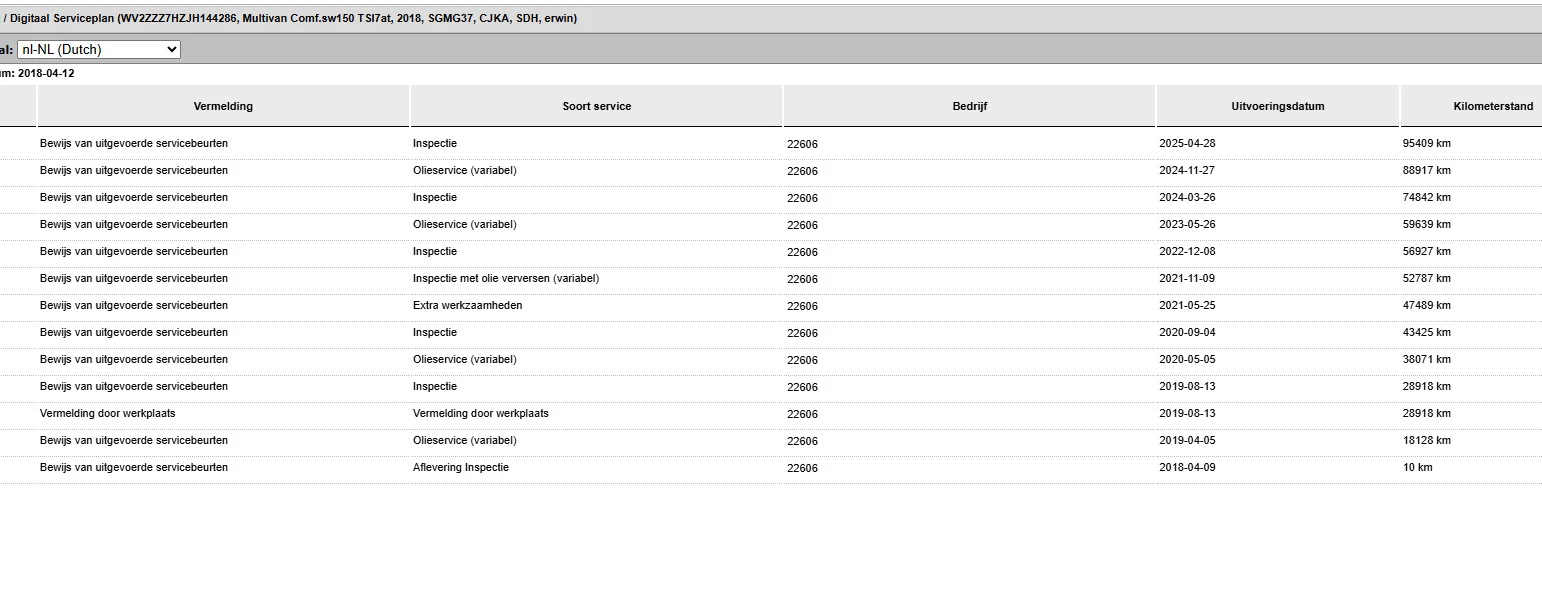Sort by the Soort service column header
Image resolution: width=1542 pixels, height=603 pixels.
point(596,106)
